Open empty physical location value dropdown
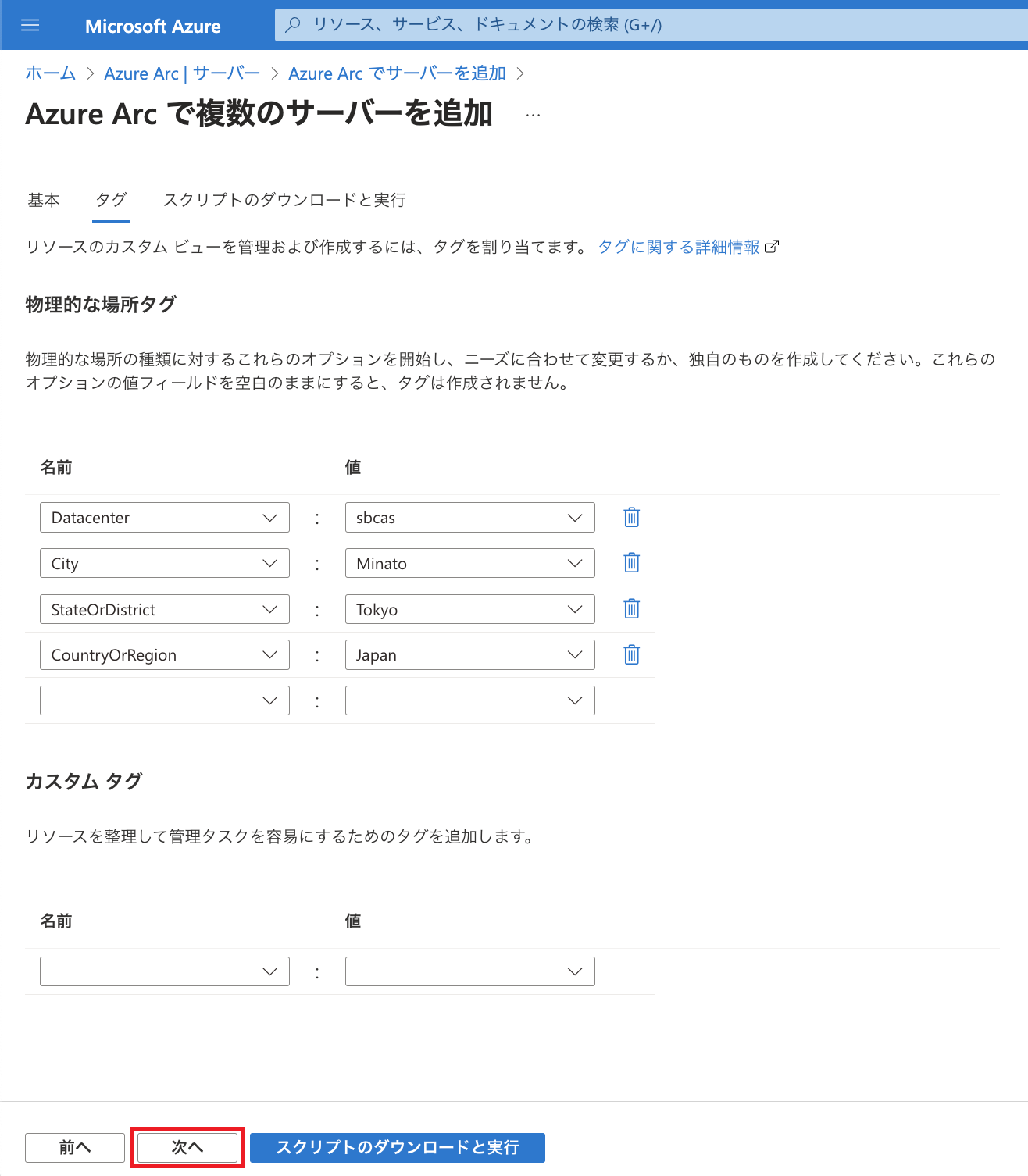The image size is (1028, 1176). click(x=470, y=700)
